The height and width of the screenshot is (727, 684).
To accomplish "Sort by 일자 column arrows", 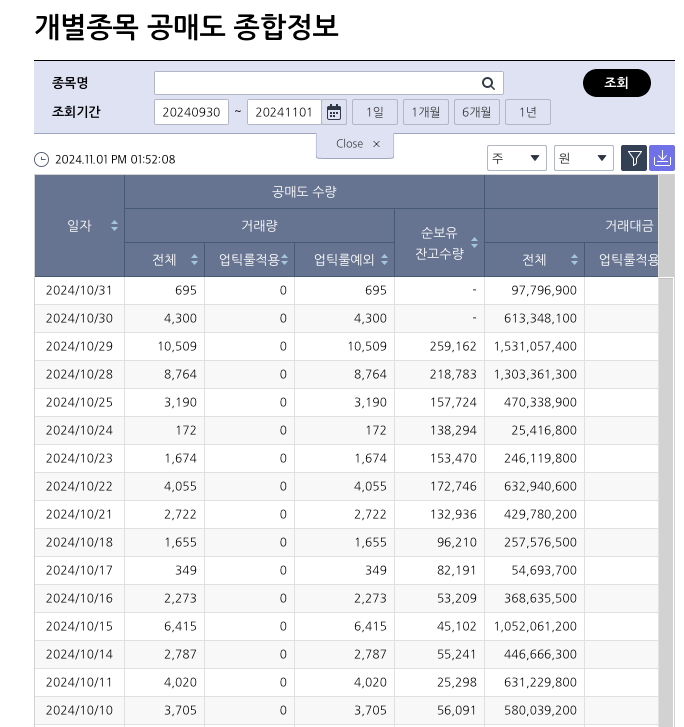I will click(115, 226).
